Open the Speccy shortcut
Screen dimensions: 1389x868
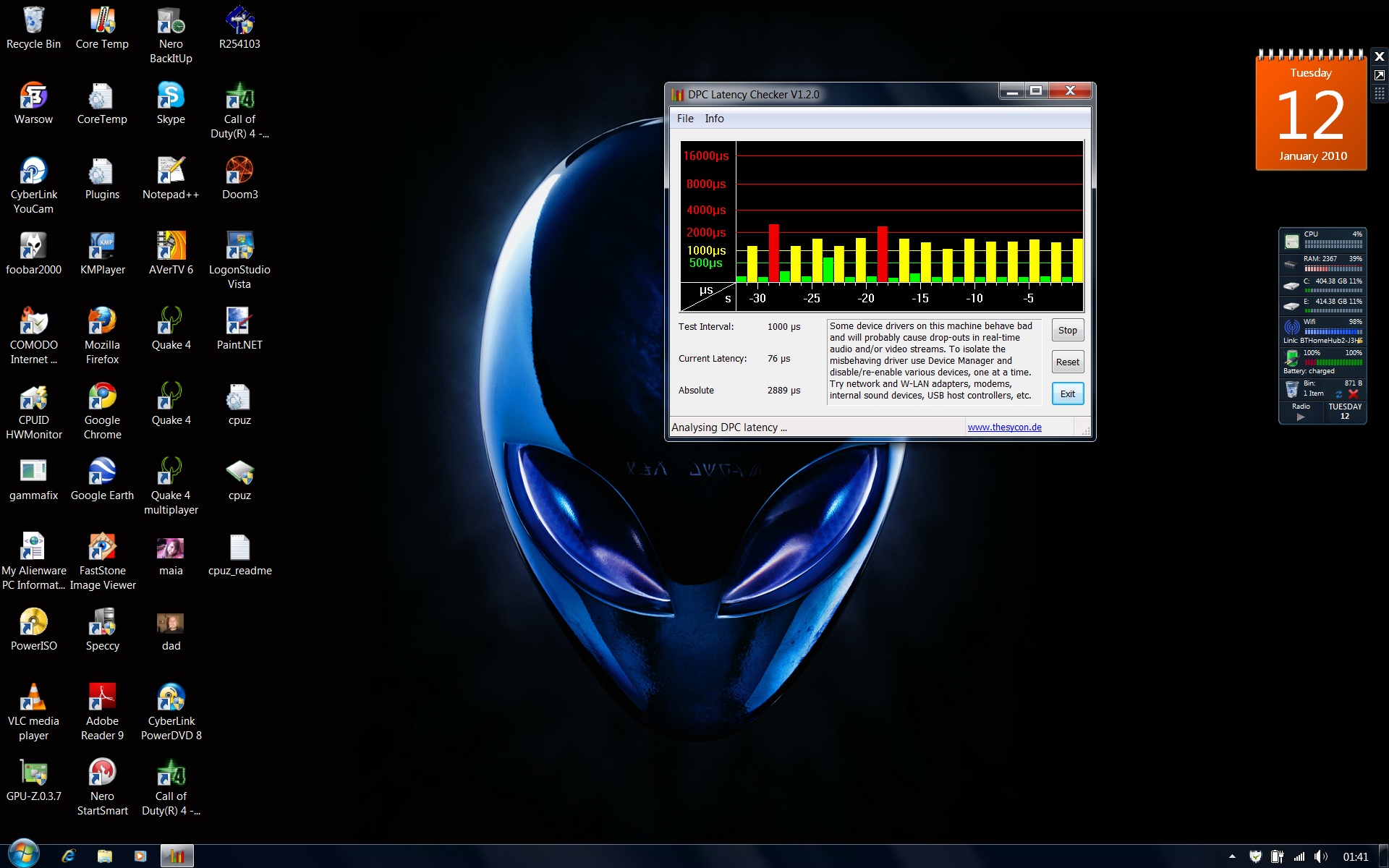pyautogui.click(x=102, y=631)
